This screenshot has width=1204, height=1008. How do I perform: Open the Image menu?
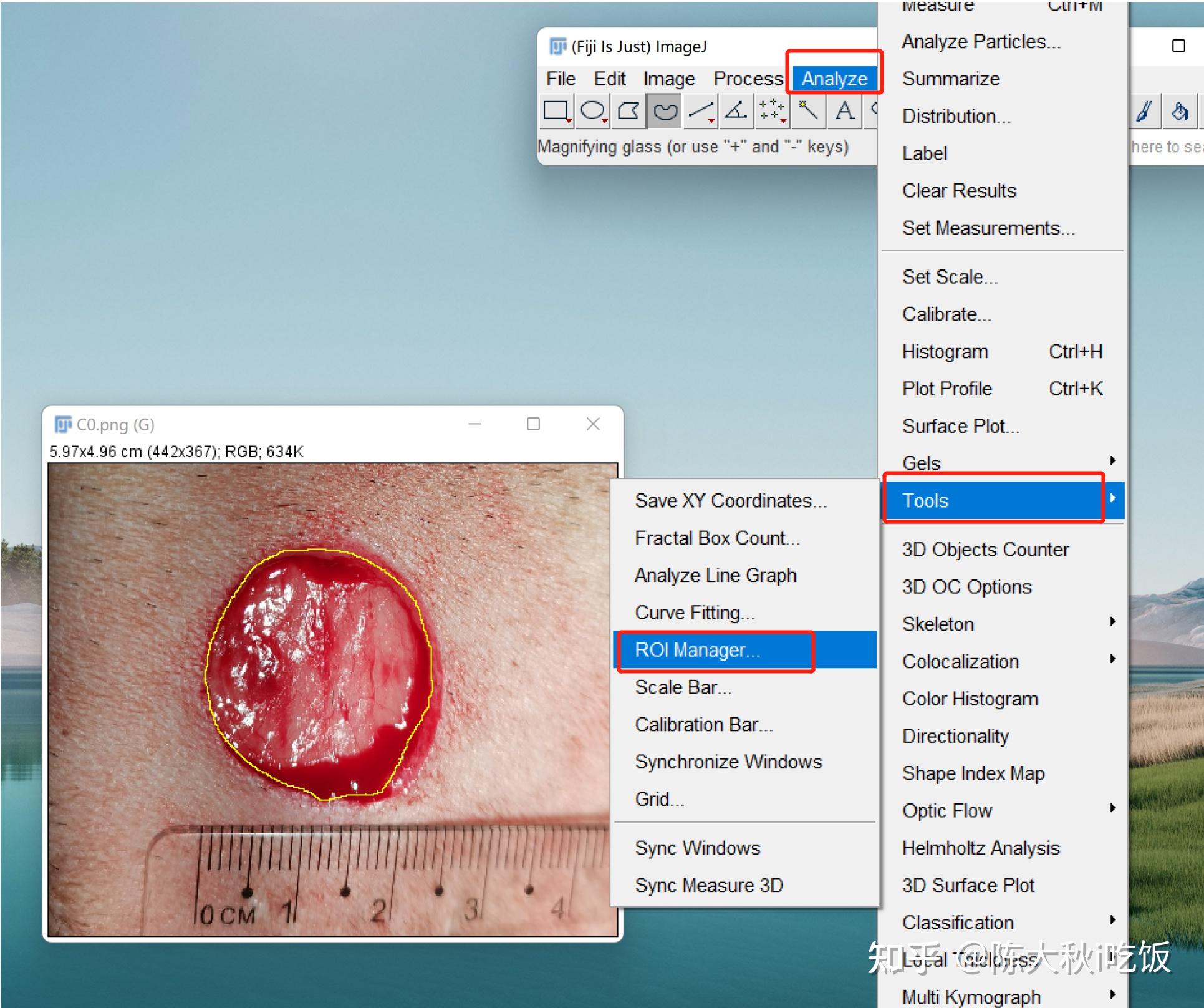pyautogui.click(x=669, y=79)
